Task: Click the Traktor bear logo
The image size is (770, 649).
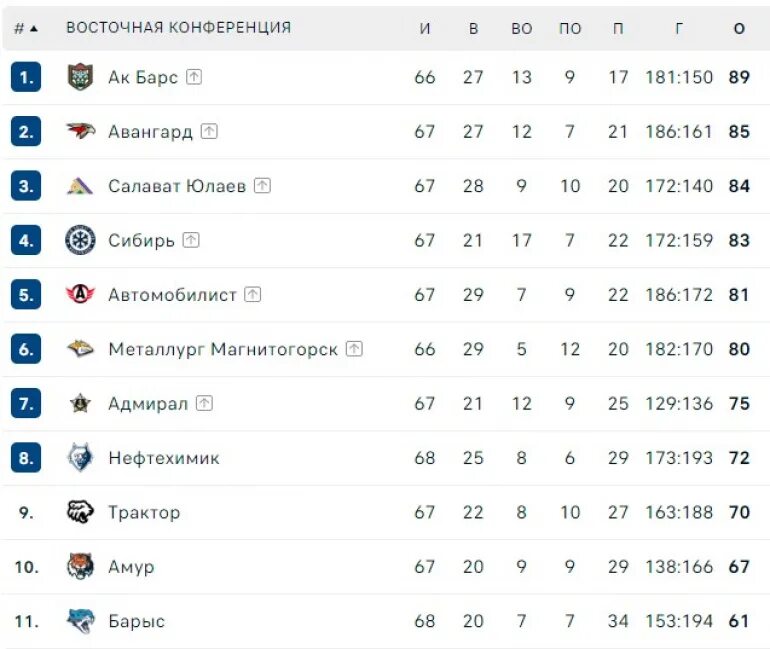Action: click(x=80, y=512)
